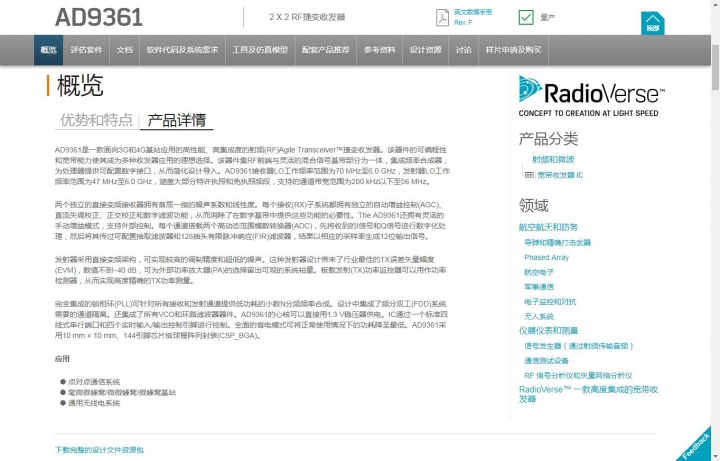Click the 点对点通信系统 bullet item
This screenshot has height=461, width=720.
click(x=94, y=382)
